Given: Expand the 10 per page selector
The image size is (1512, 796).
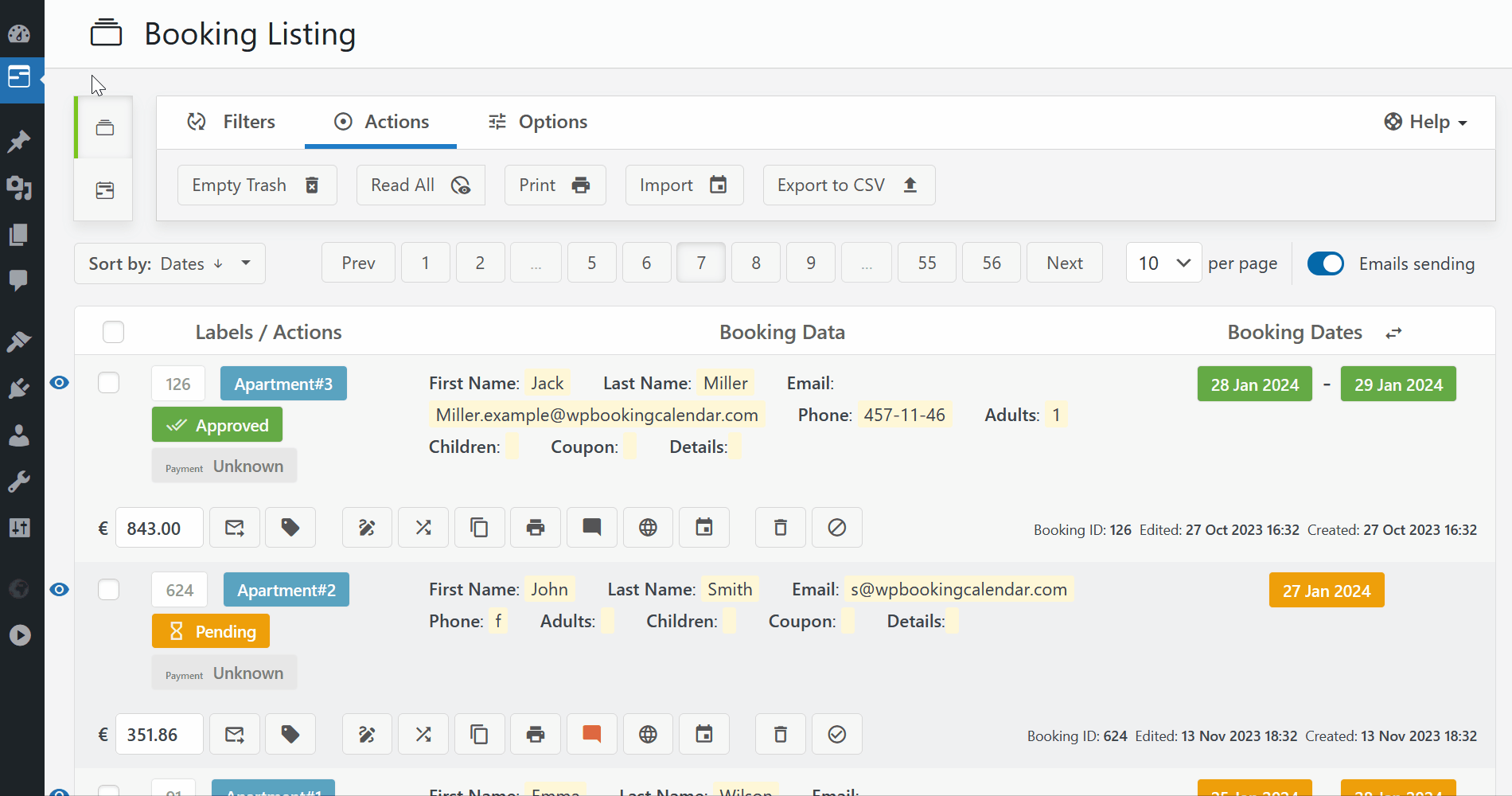Looking at the screenshot, I should click(1163, 263).
